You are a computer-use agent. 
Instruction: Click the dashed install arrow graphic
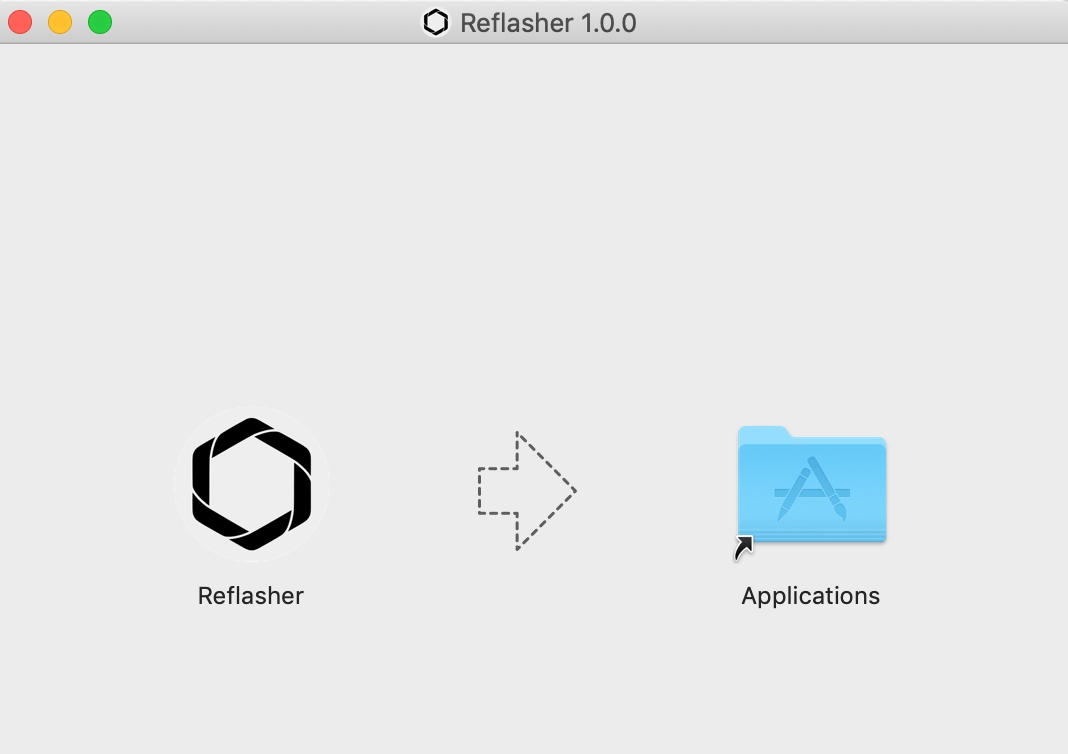coord(527,490)
